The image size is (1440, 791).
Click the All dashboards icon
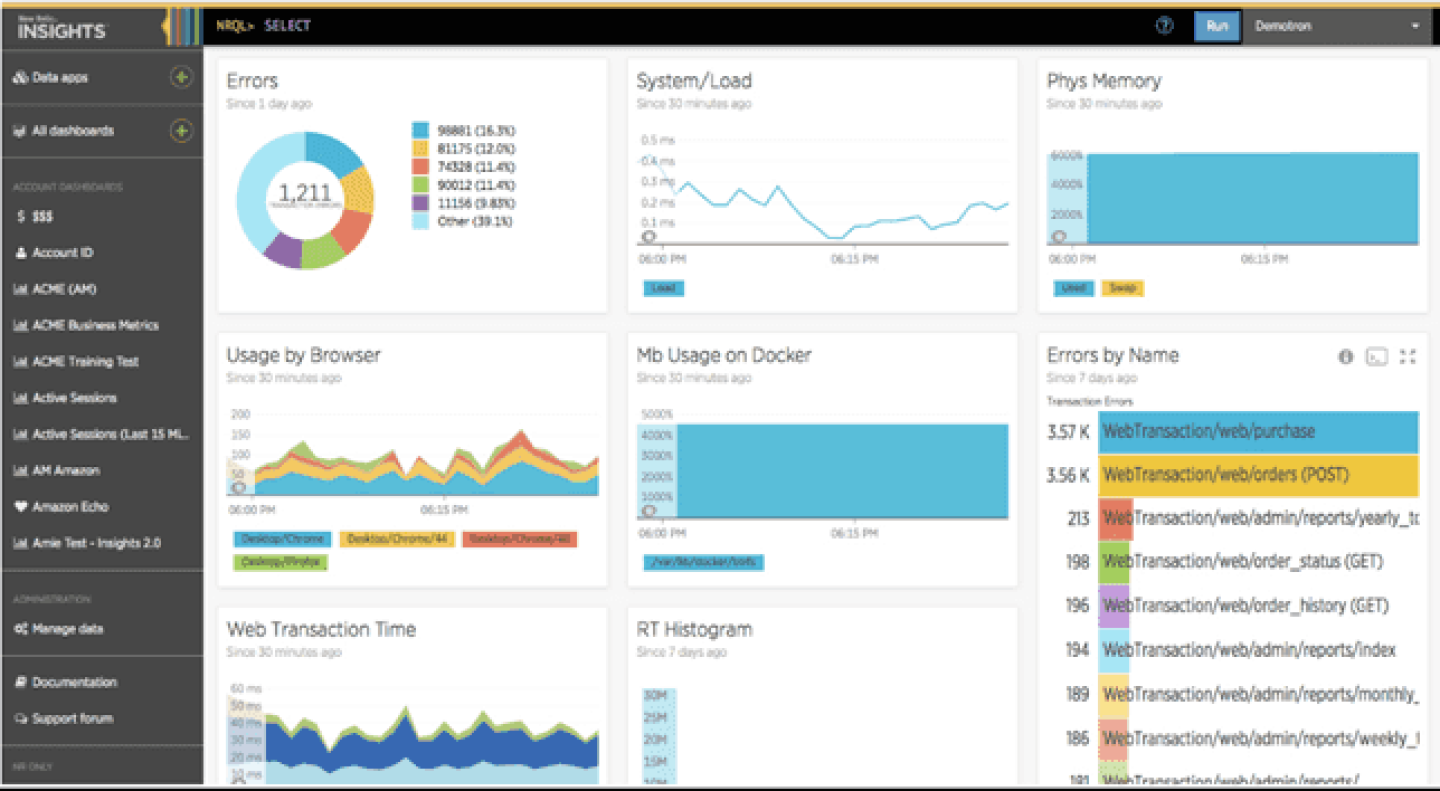[x=18, y=130]
